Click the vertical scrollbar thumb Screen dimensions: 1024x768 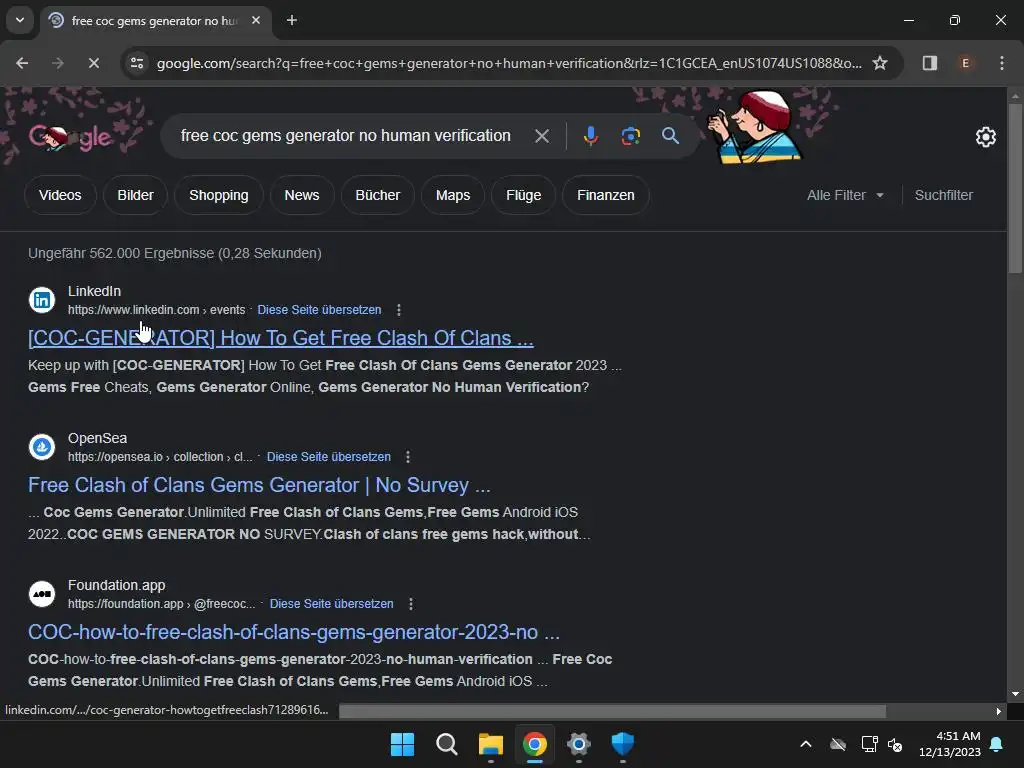pyautogui.click(x=1015, y=188)
